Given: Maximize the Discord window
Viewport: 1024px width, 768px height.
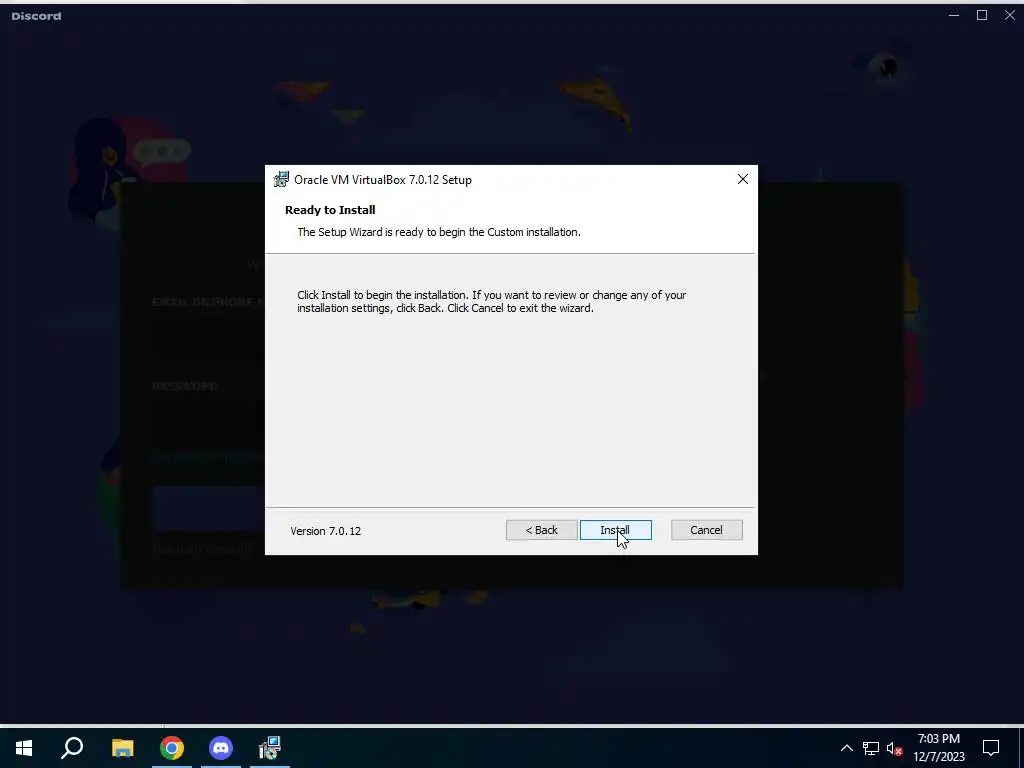Looking at the screenshot, I should [x=982, y=15].
